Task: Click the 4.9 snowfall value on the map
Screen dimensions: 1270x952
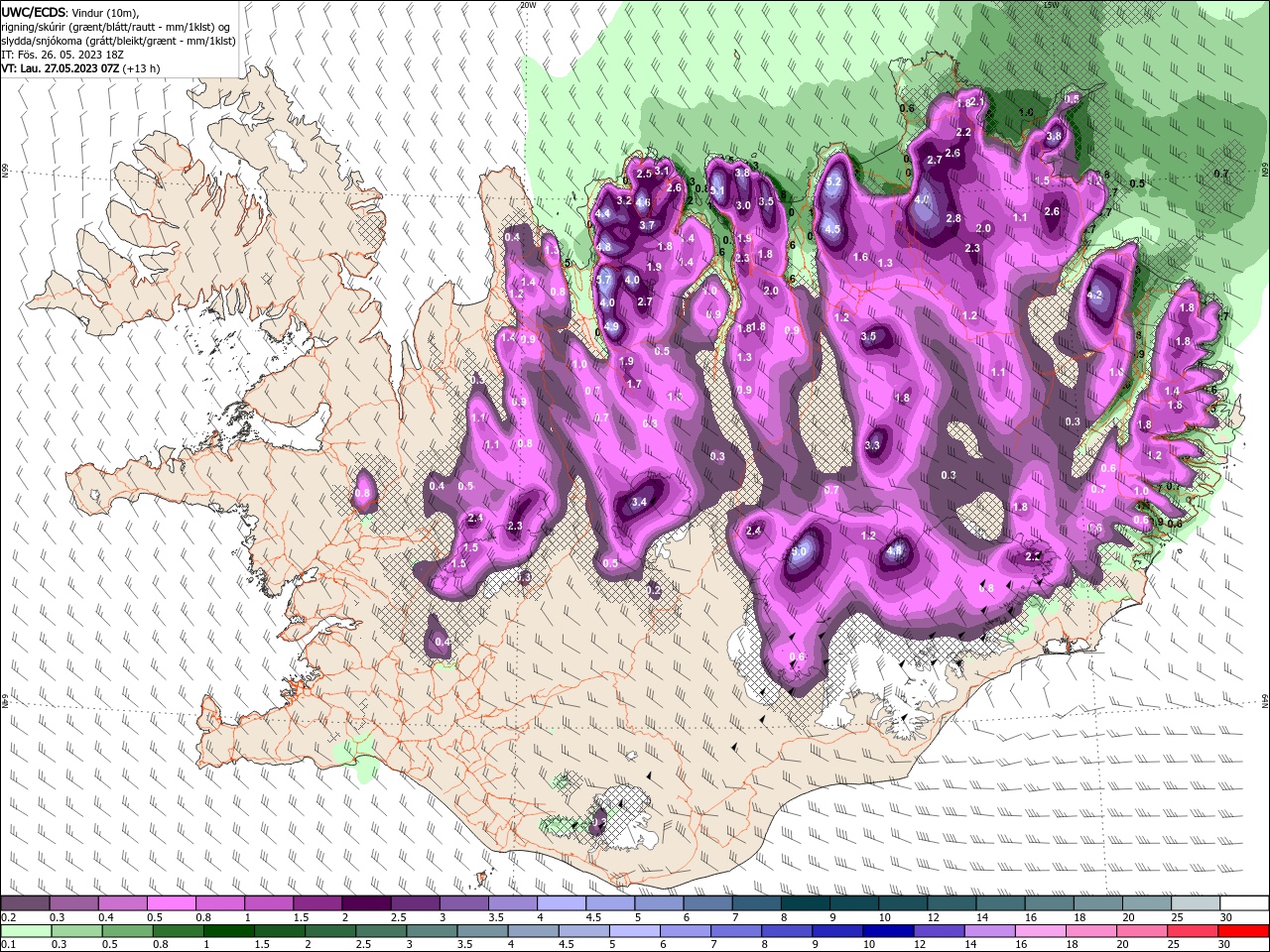Action: click(611, 326)
